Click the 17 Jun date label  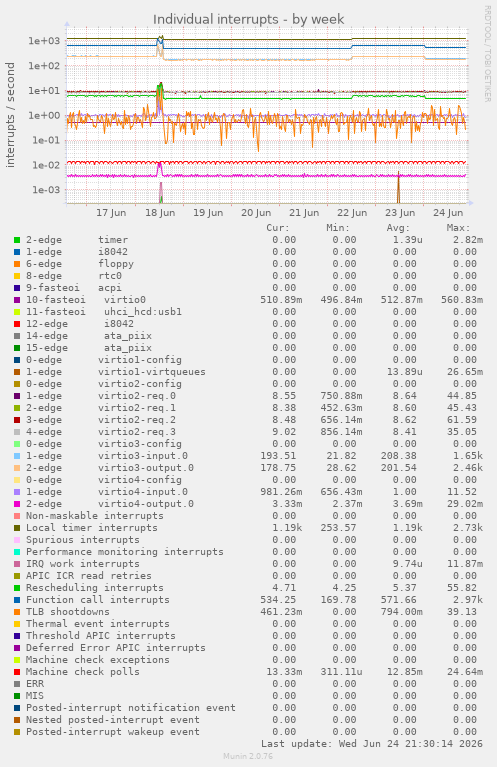coord(111,213)
